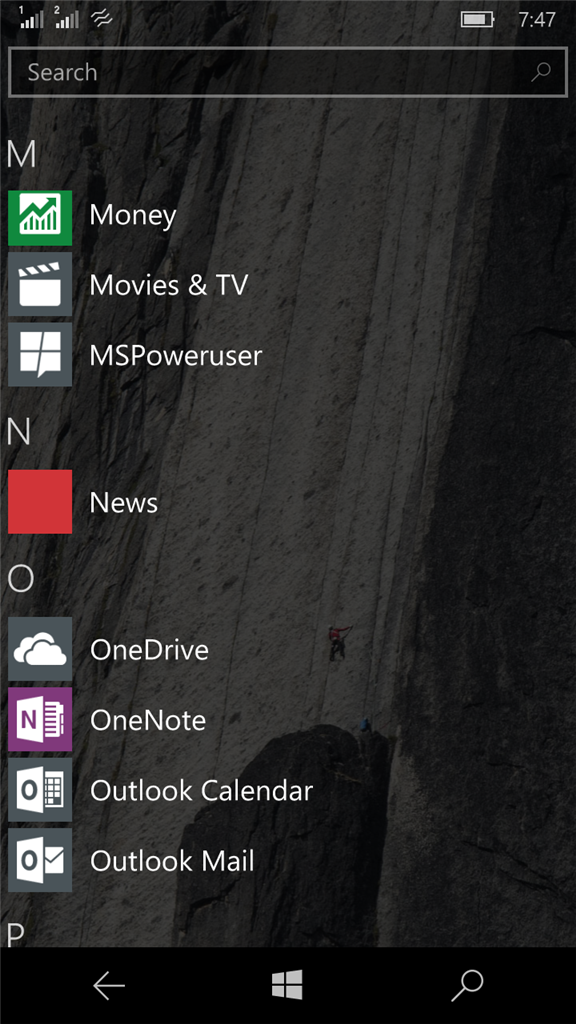The height and width of the screenshot is (1024, 576).
Task: Click the Search input field
Action: click(x=288, y=72)
